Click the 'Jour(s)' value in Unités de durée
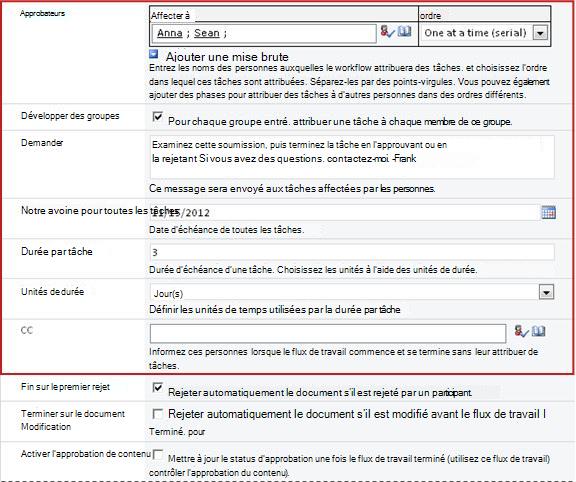This screenshot has width=576, height=482. pyautogui.click(x=168, y=294)
